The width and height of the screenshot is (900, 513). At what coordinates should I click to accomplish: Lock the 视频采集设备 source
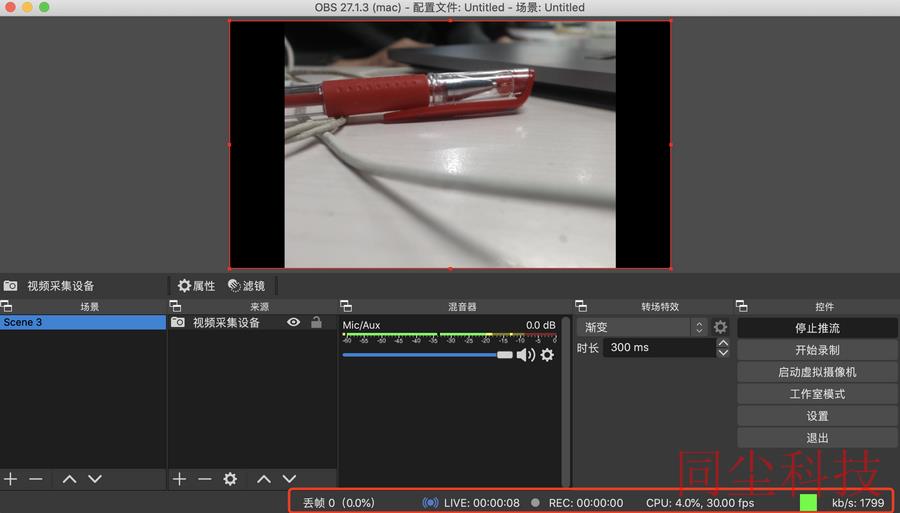click(x=316, y=322)
